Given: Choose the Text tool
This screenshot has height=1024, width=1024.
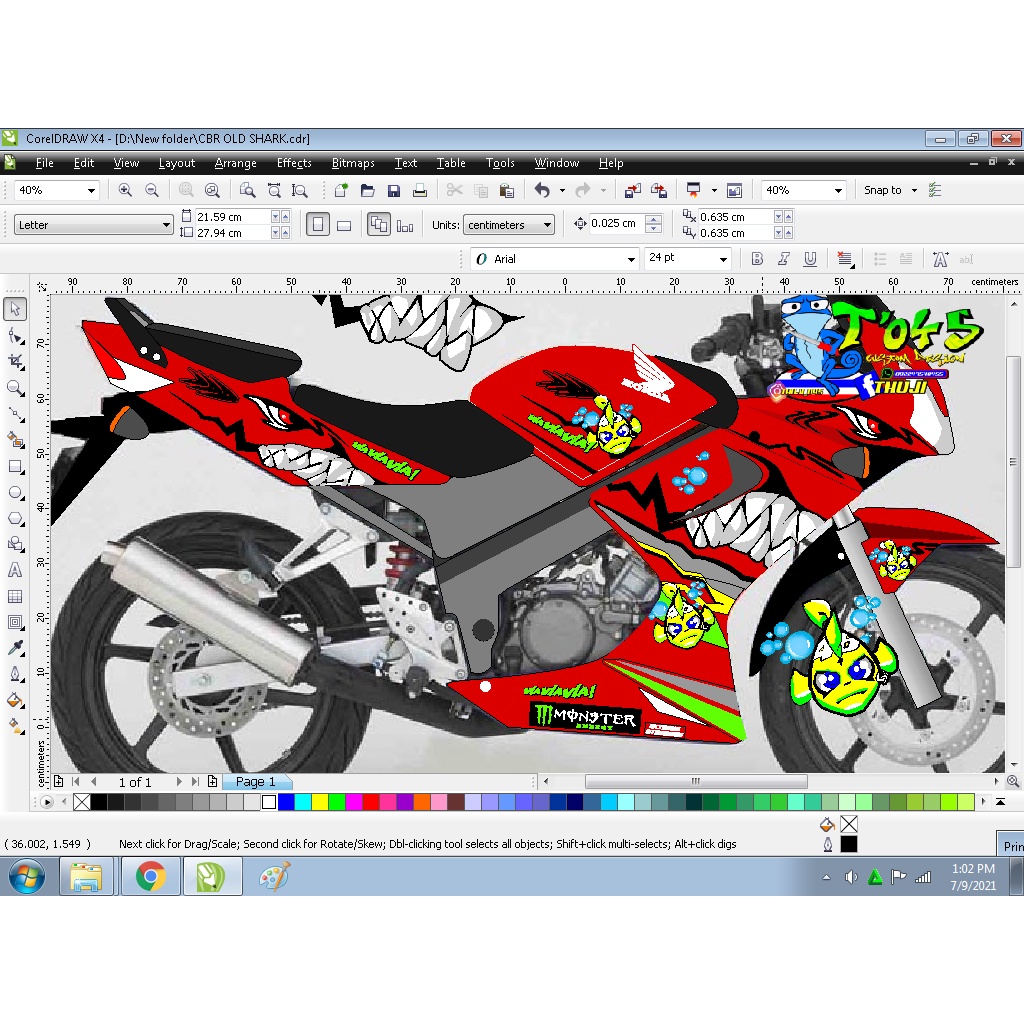Looking at the screenshot, I should click(x=15, y=570).
